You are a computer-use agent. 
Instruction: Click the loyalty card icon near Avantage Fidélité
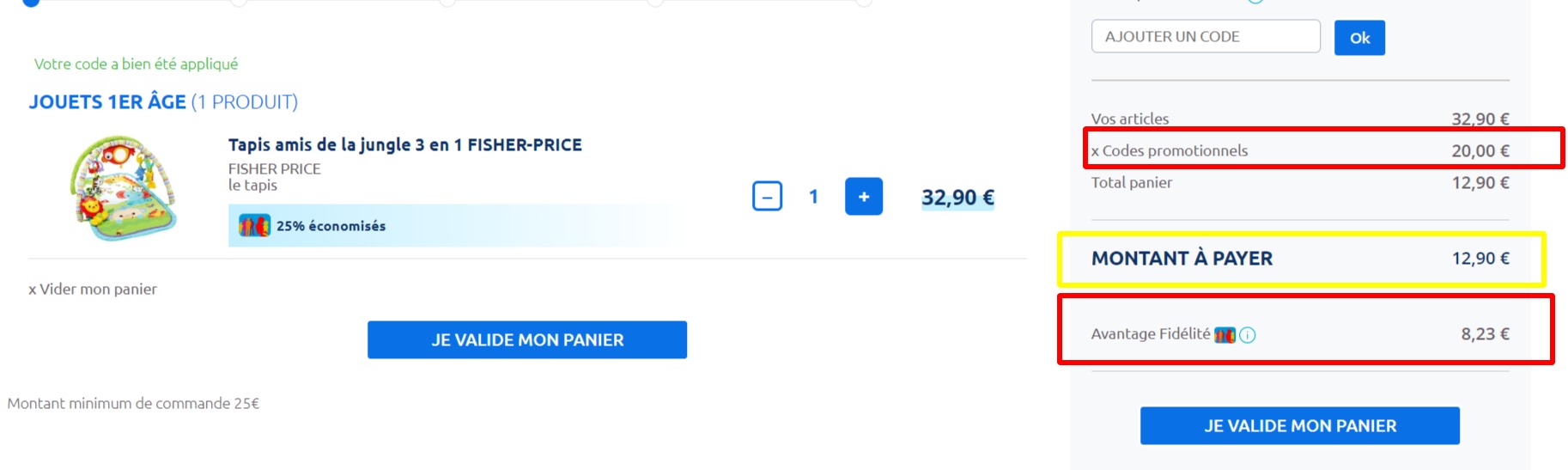pos(1225,334)
